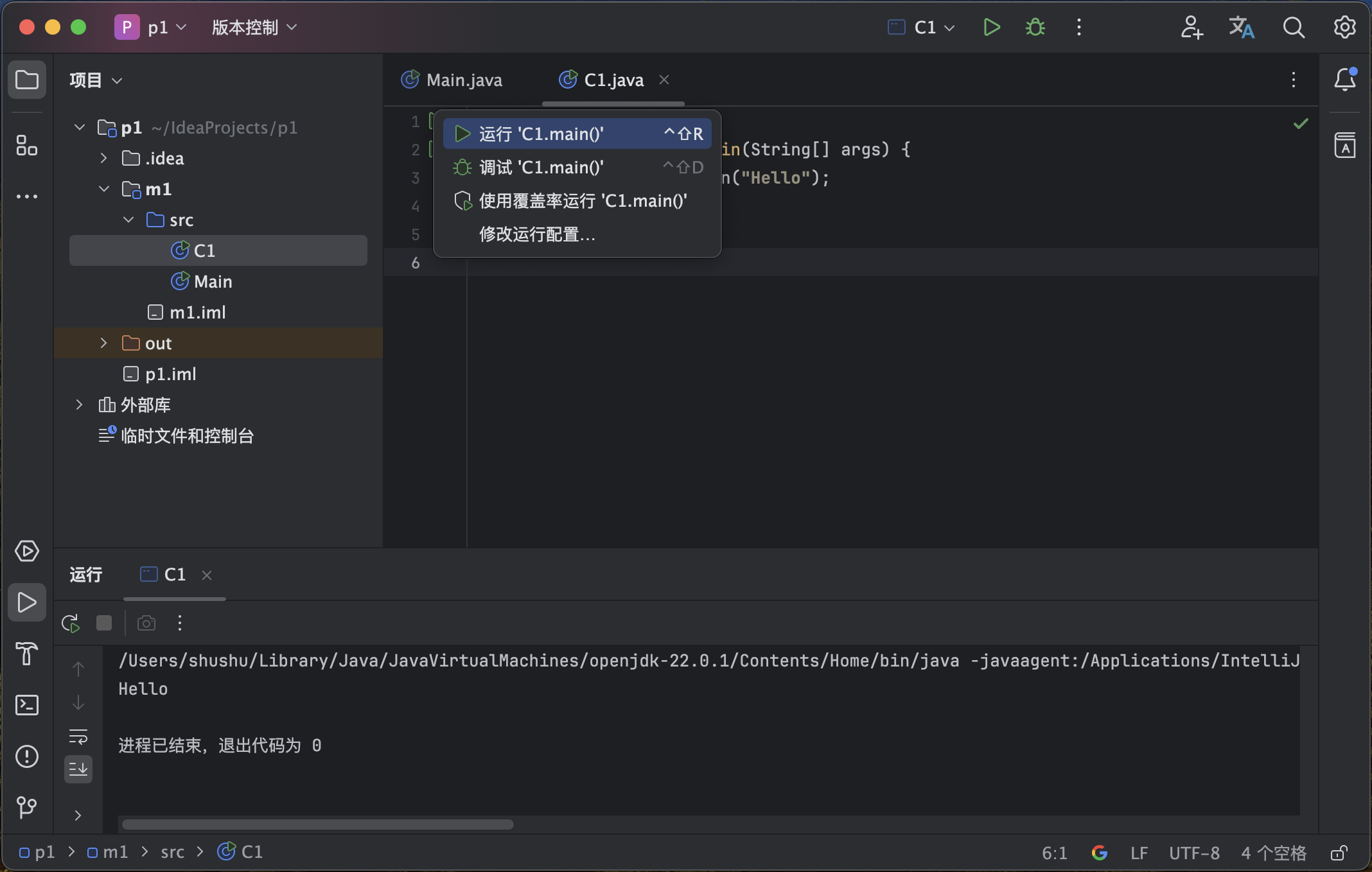1372x872 pixels.
Task: Open the Notifications bell icon
Action: click(x=1344, y=80)
